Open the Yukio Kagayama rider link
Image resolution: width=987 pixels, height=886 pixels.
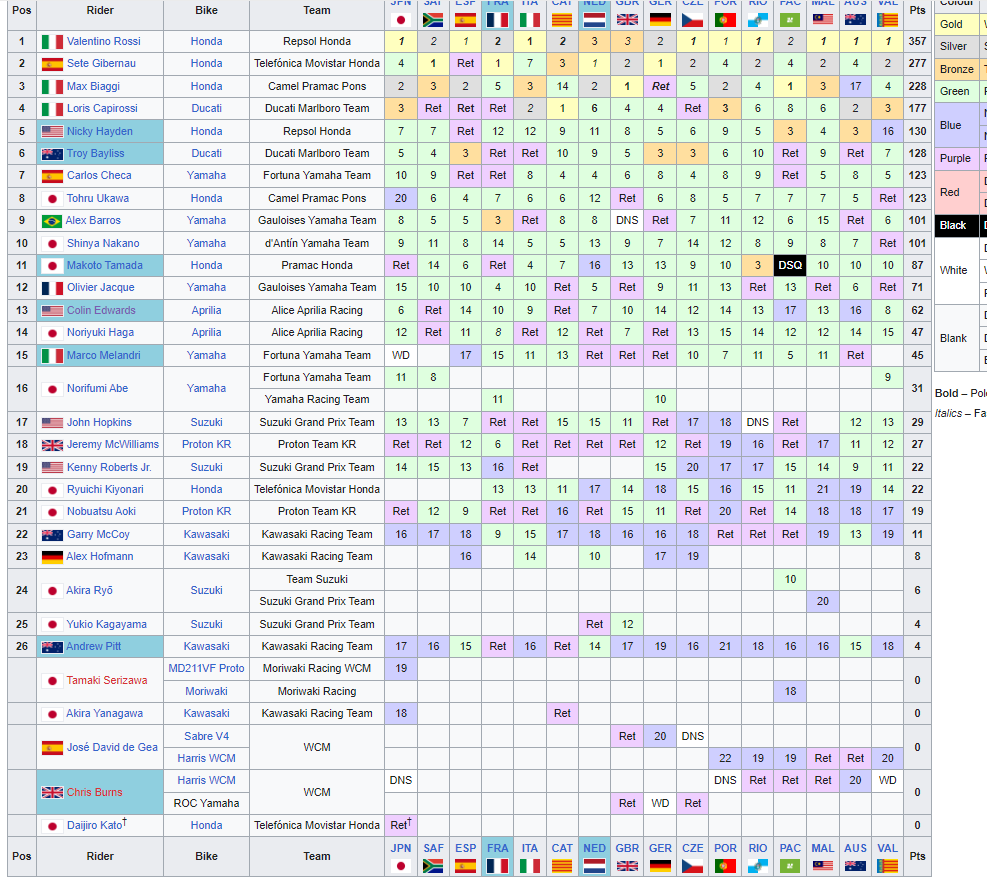[x=106, y=625]
